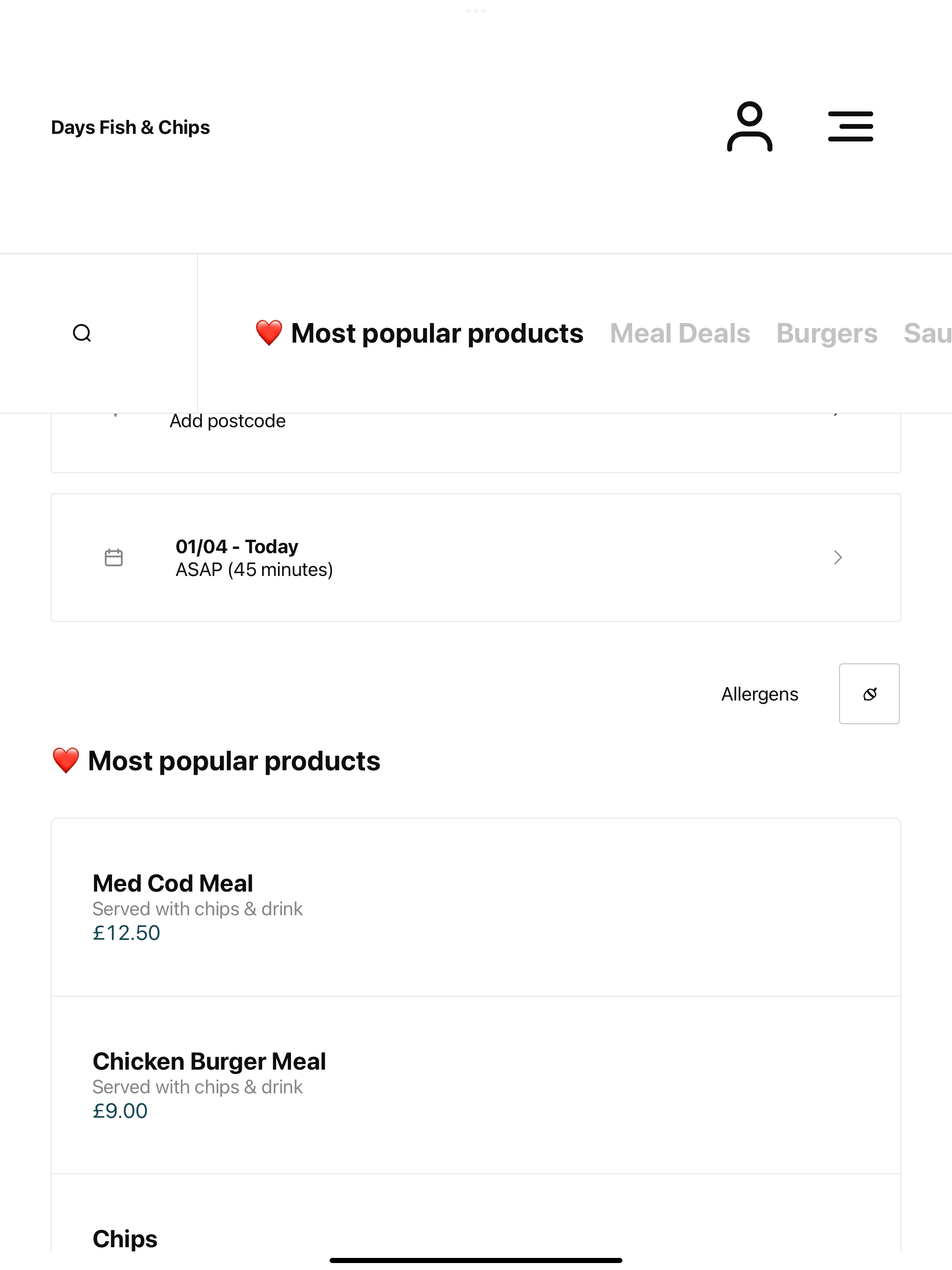
Task: Open the hamburger menu icon
Action: (850, 126)
